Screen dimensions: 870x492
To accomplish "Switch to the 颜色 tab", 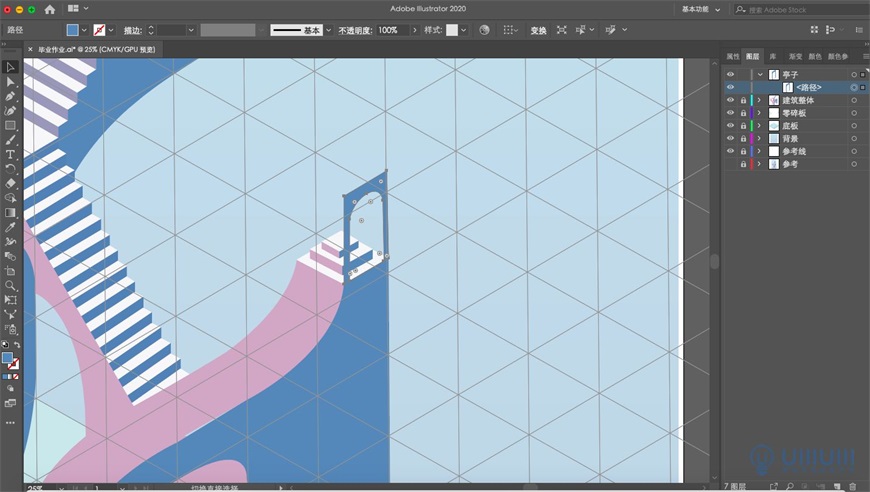I will coord(815,56).
